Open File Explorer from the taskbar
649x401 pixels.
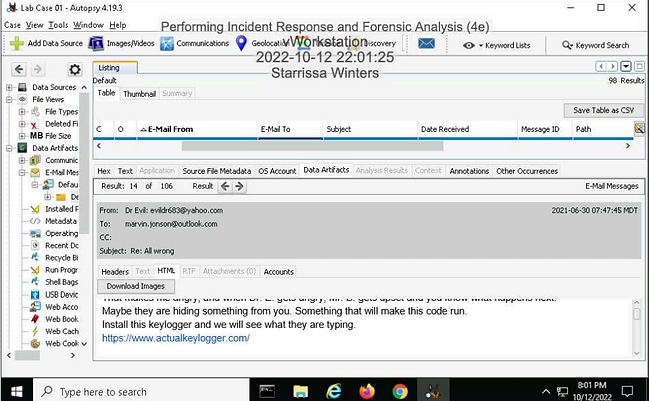click(300, 391)
